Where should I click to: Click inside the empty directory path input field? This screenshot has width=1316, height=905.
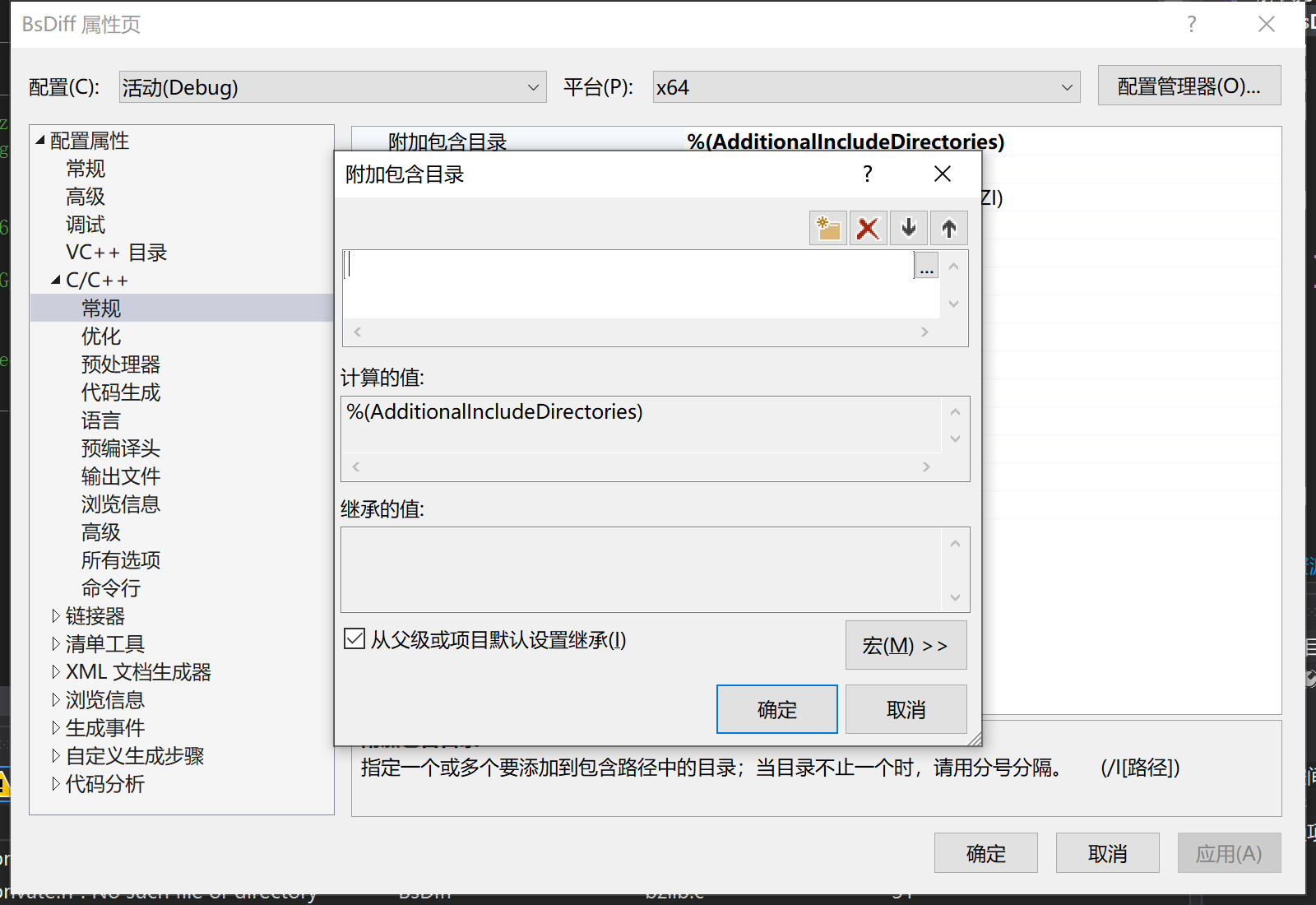pyautogui.click(x=576, y=265)
